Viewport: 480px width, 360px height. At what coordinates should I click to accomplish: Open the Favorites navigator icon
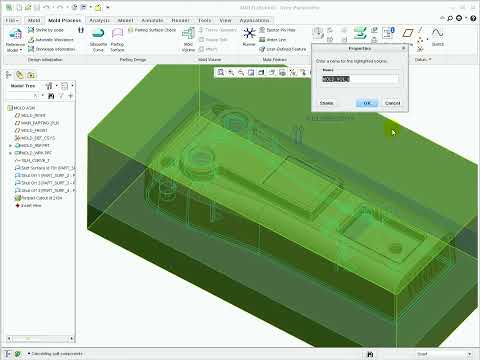coord(31,75)
